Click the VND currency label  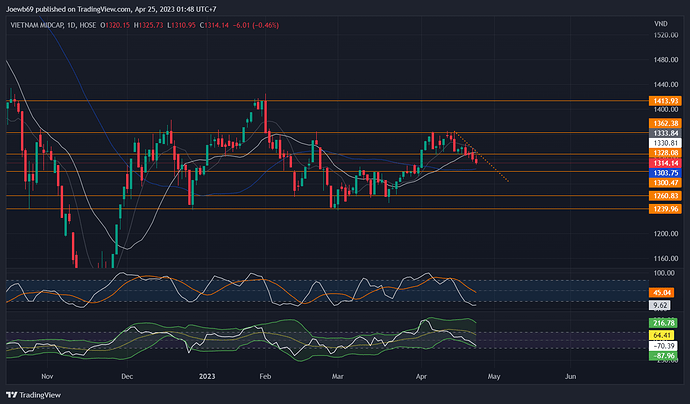click(x=660, y=22)
